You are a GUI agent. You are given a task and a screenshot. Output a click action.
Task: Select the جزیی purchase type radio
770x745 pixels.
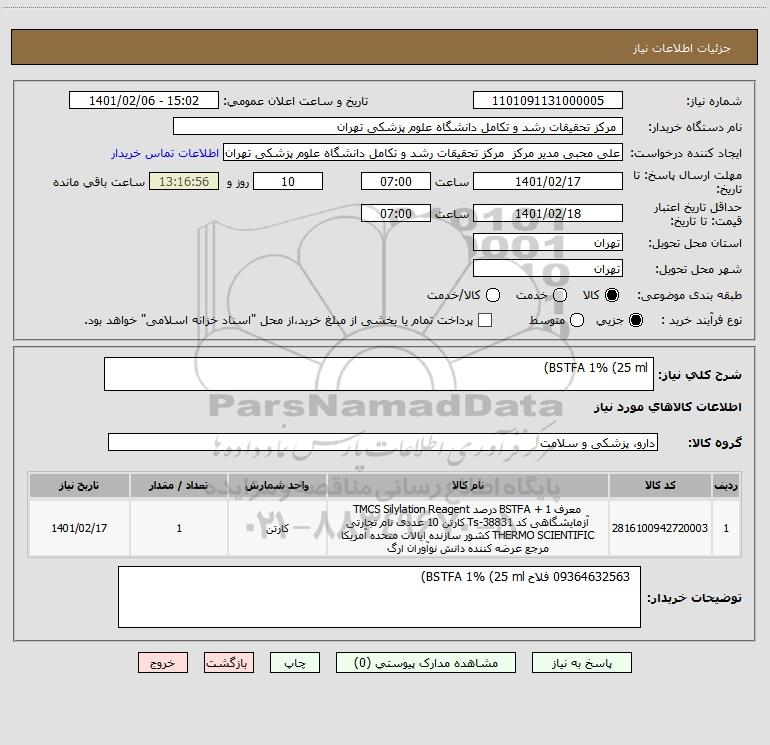point(635,320)
